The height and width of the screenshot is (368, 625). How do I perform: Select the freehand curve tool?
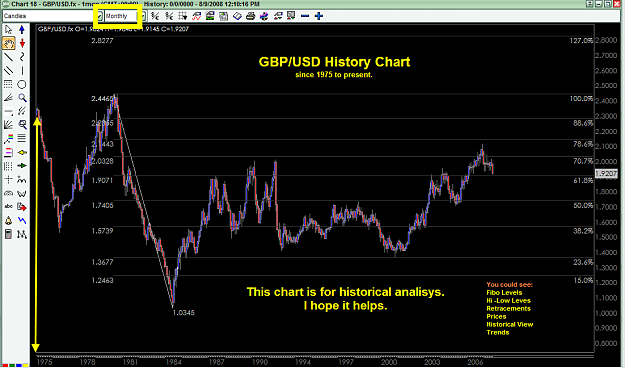click(22, 57)
